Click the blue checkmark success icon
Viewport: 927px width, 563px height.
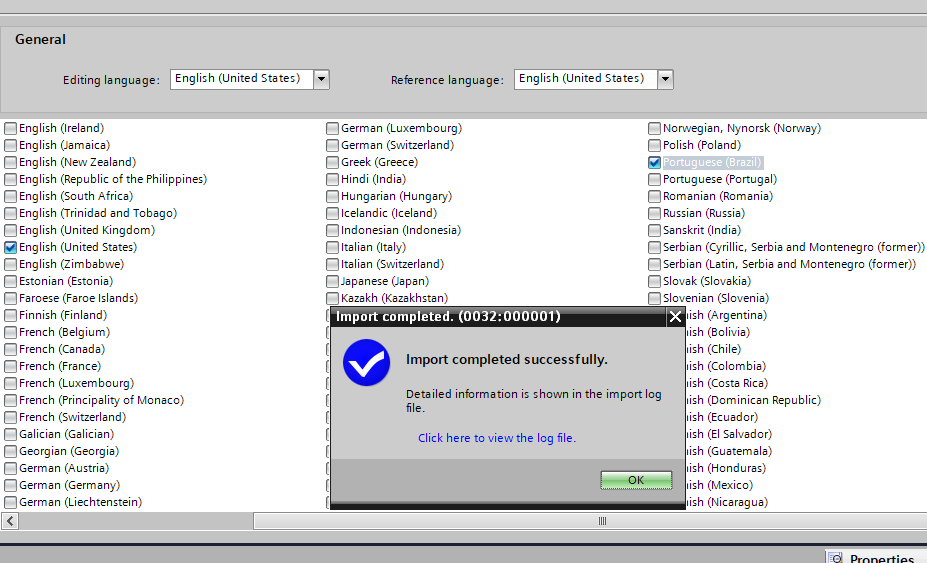[x=367, y=363]
